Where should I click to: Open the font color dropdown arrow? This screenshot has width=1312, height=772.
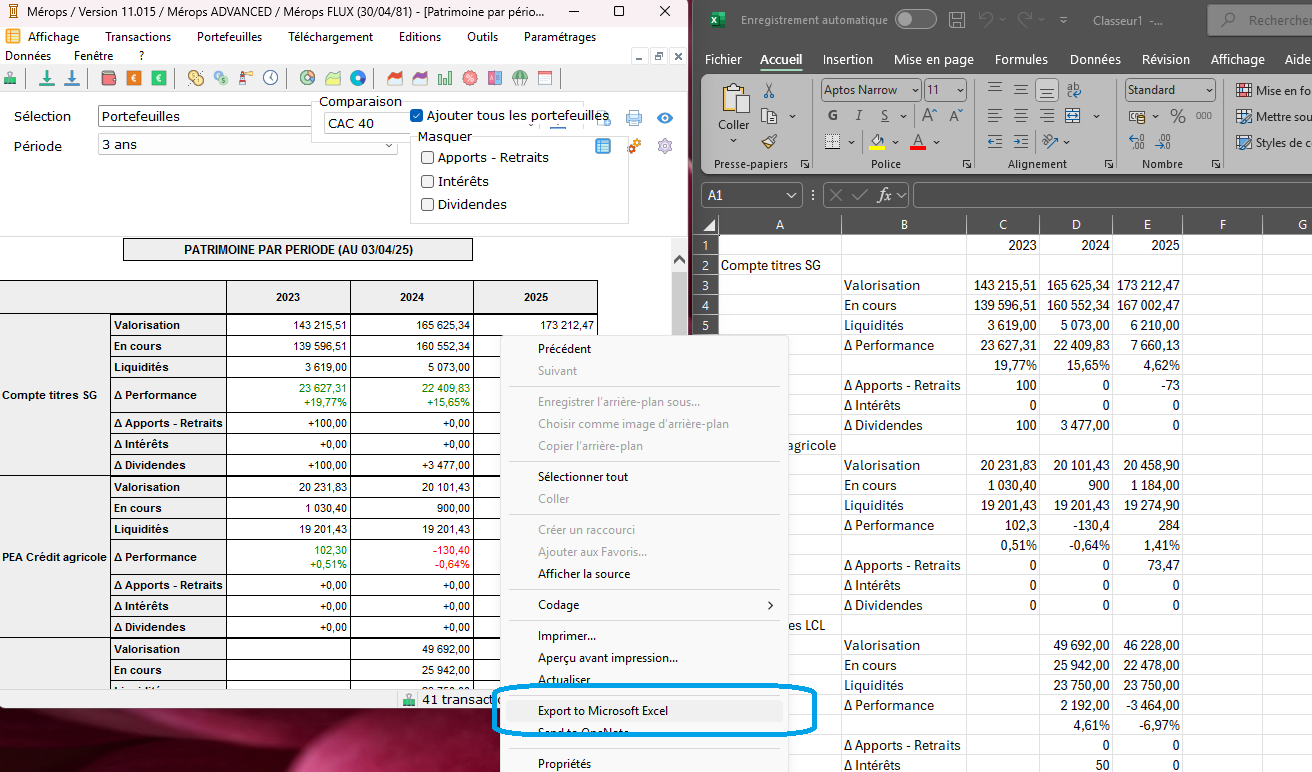coord(938,142)
